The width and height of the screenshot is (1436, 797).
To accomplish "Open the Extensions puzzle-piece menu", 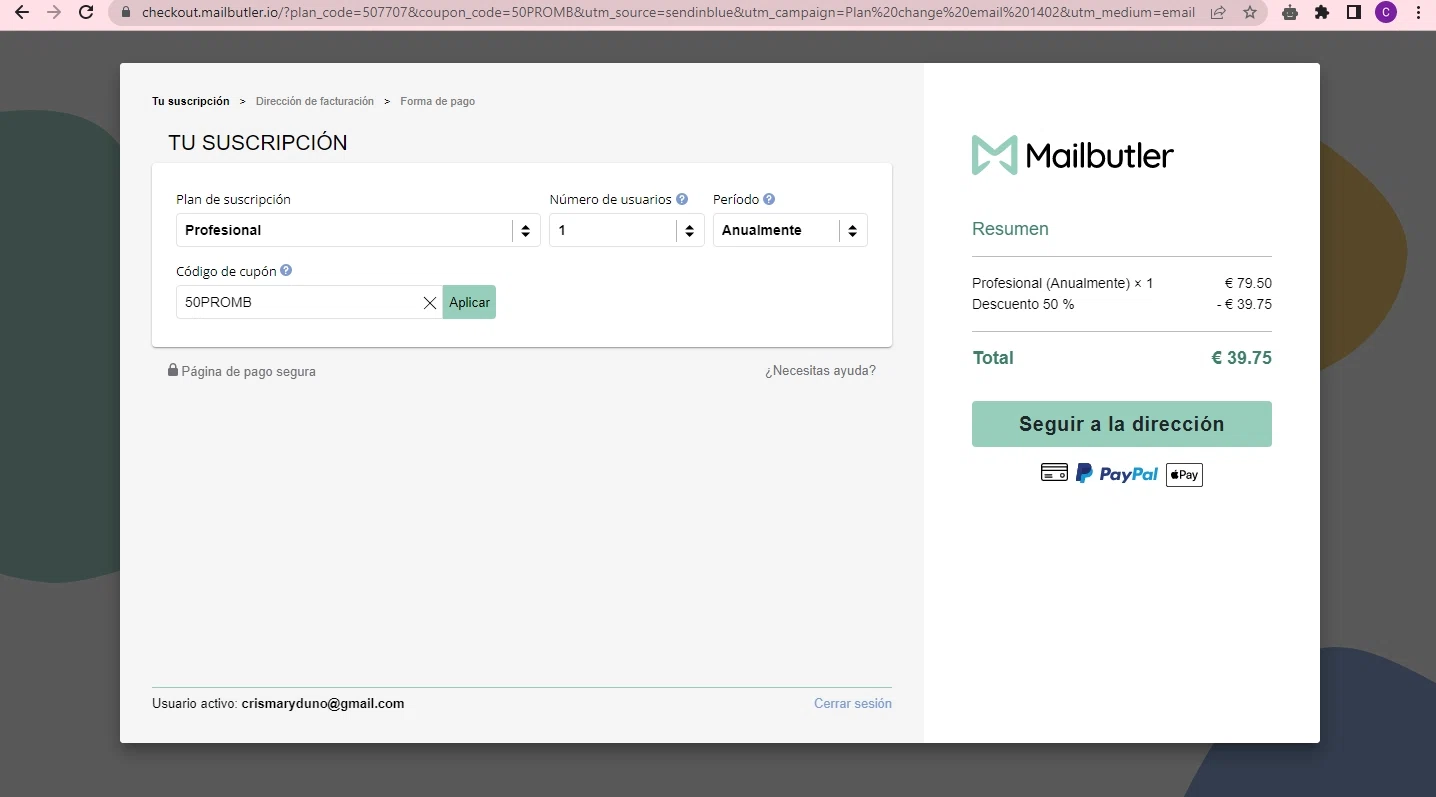I will (x=1322, y=13).
